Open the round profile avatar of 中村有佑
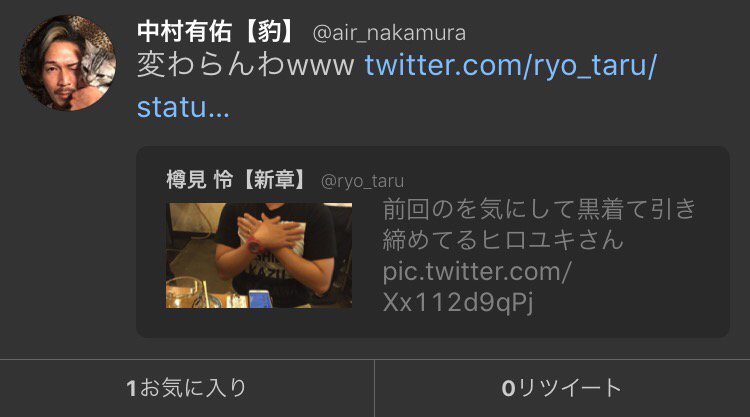This screenshot has height=417, width=750. pyautogui.click(x=68, y=63)
